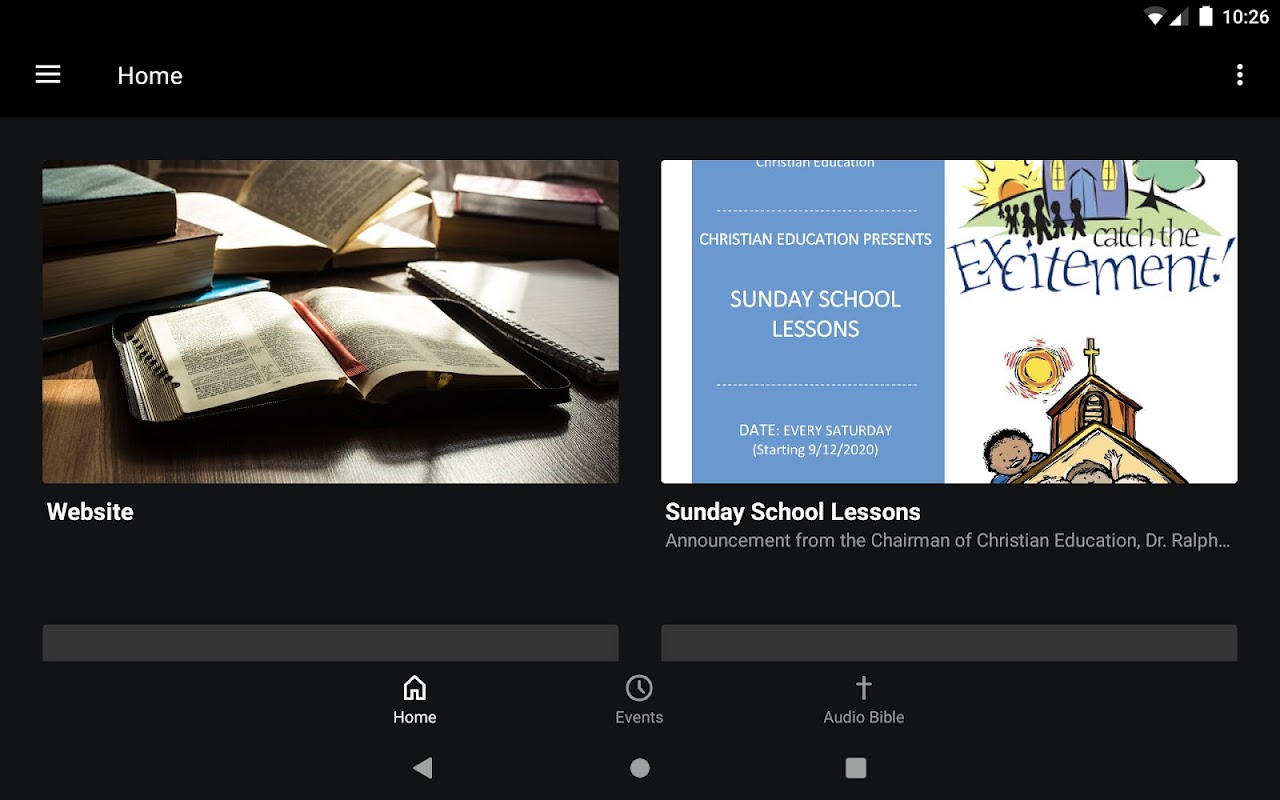The image size is (1280, 800).
Task: Tap the Android back triangle
Action: [x=423, y=768]
